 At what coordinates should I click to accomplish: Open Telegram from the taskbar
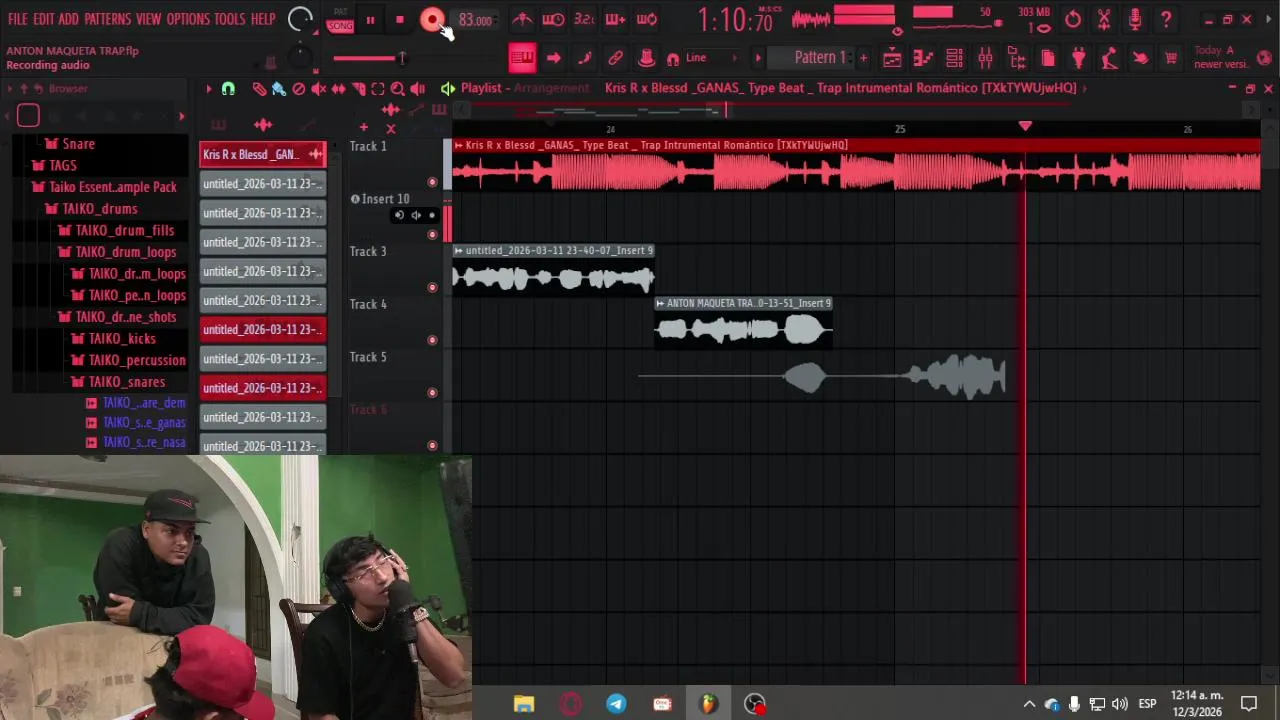coord(616,704)
